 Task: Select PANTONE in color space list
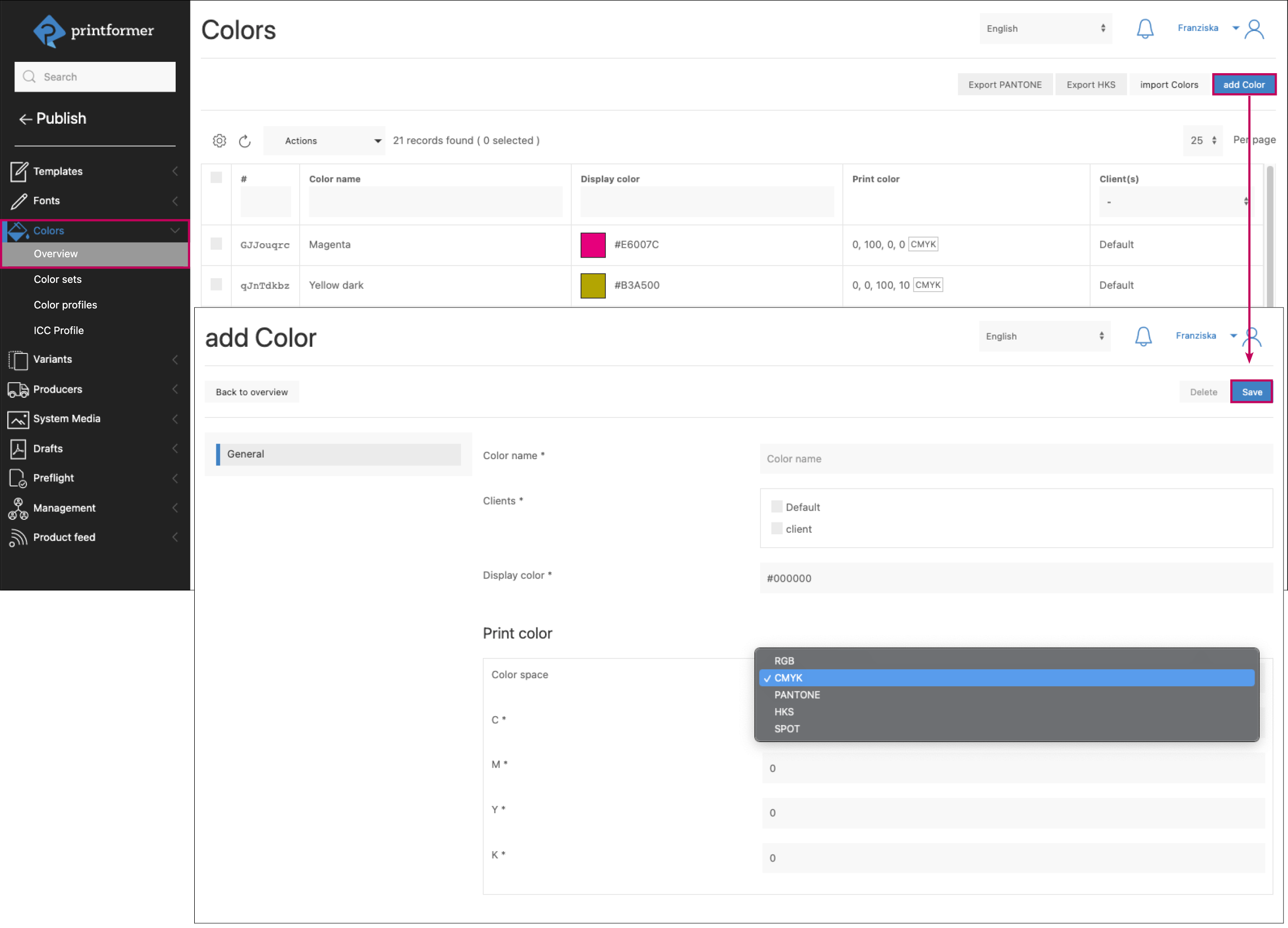pyautogui.click(x=797, y=695)
